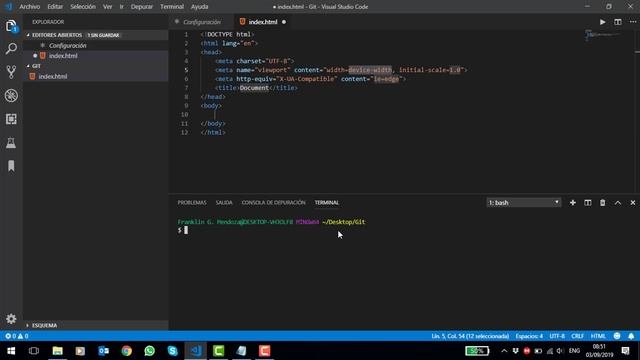The width and height of the screenshot is (640, 360).
Task: Change end of line sequence CRLF
Action: [x=577, y=336]
